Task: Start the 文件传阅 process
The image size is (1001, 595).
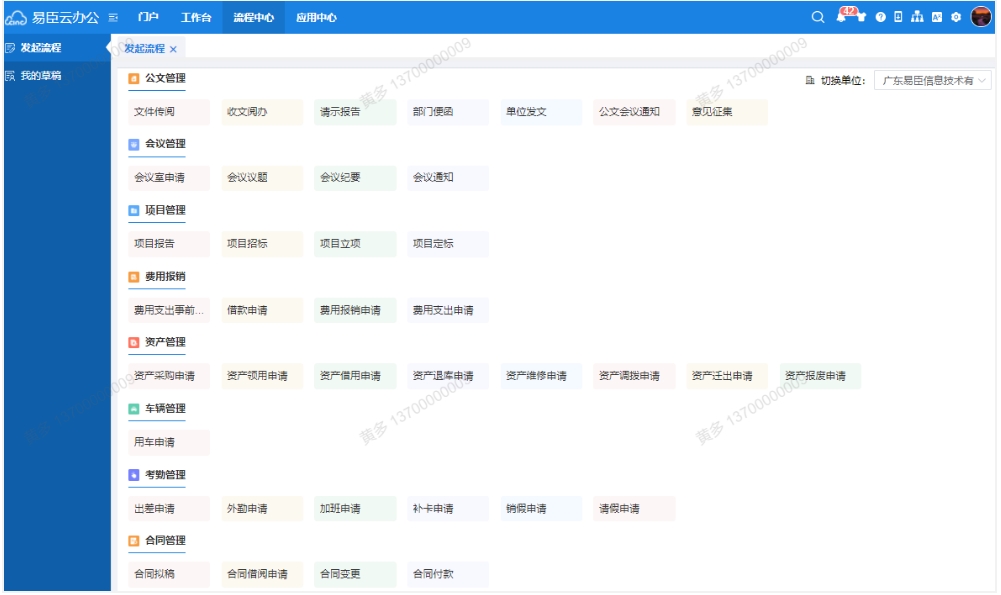Action: tap(169, 112)
